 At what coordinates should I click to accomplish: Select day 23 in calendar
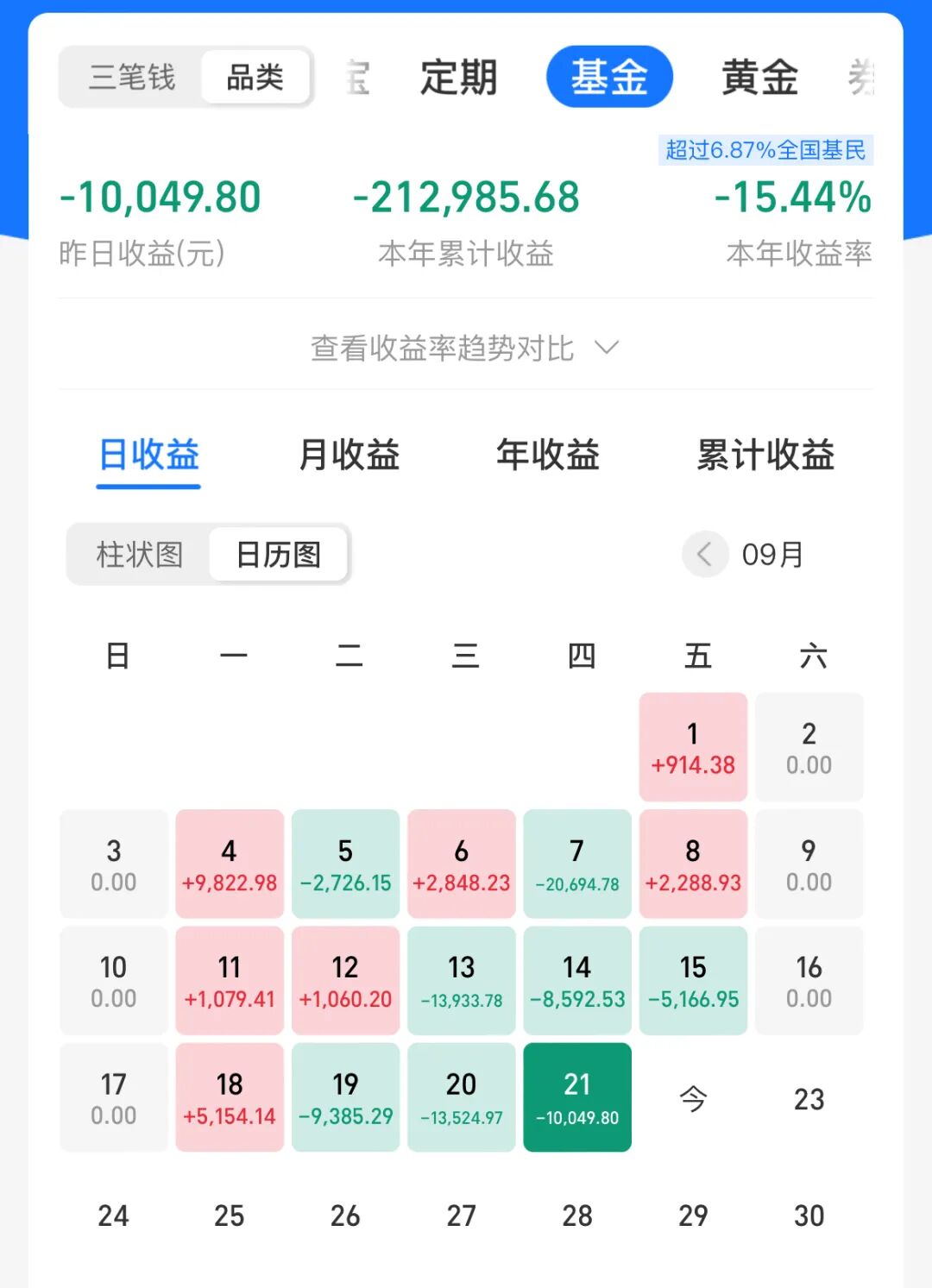click(809, 1098)
